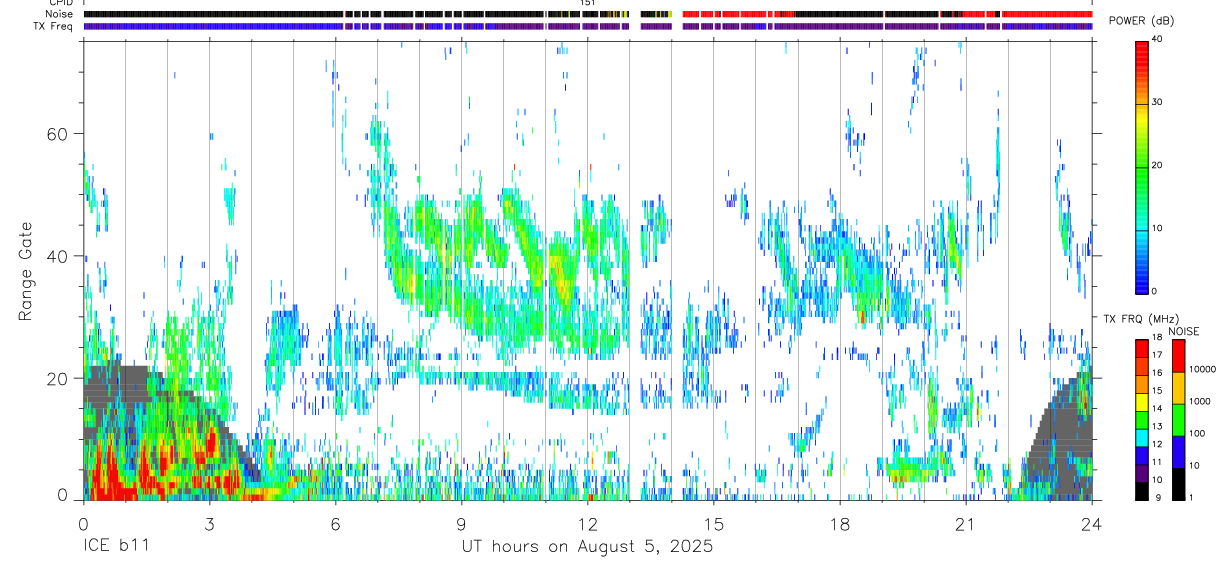Click the 'NOISE' legend title
This screenshot has width=1228, height=567.
(1183, 331)
